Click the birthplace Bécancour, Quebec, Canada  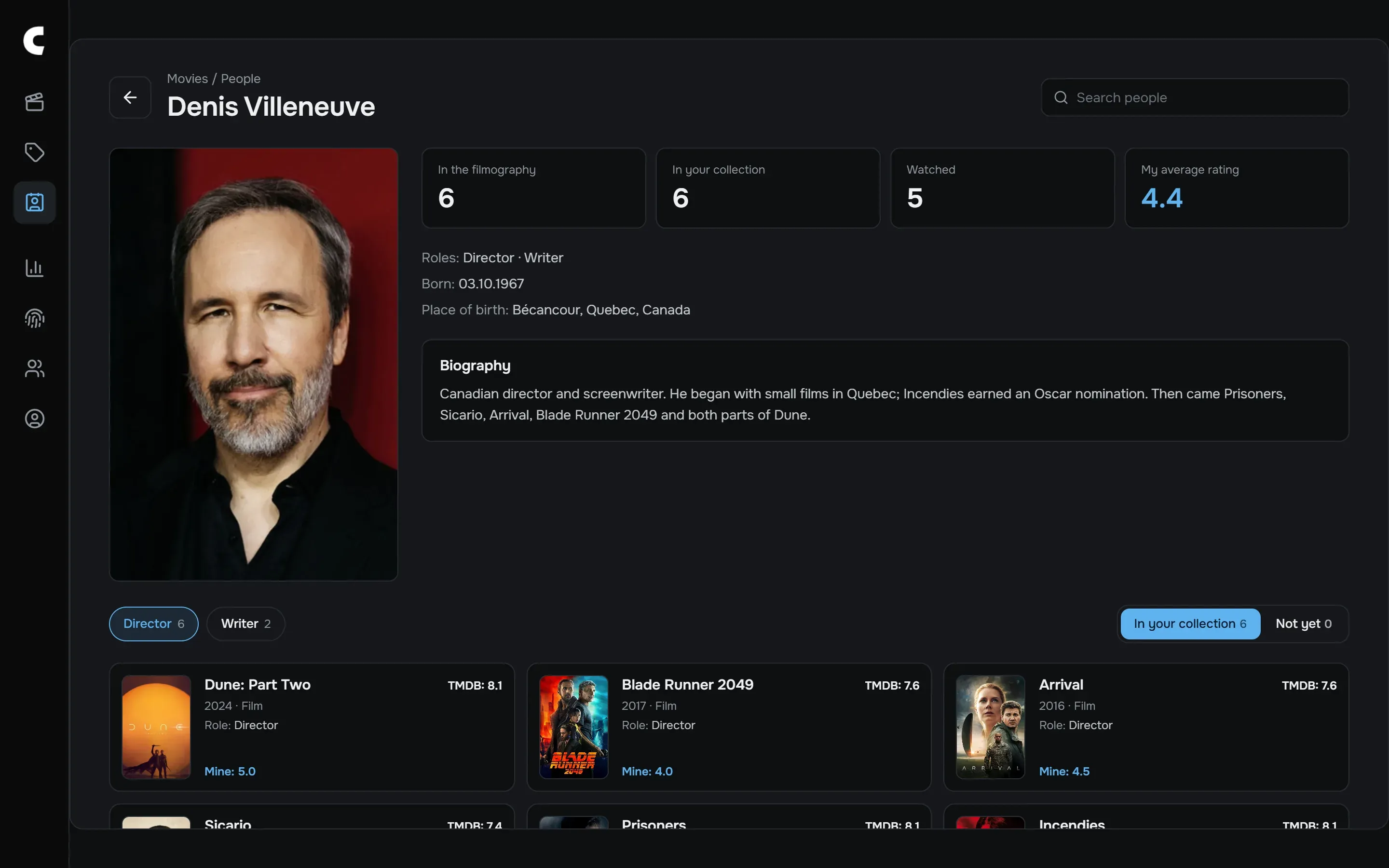(601, 310)
